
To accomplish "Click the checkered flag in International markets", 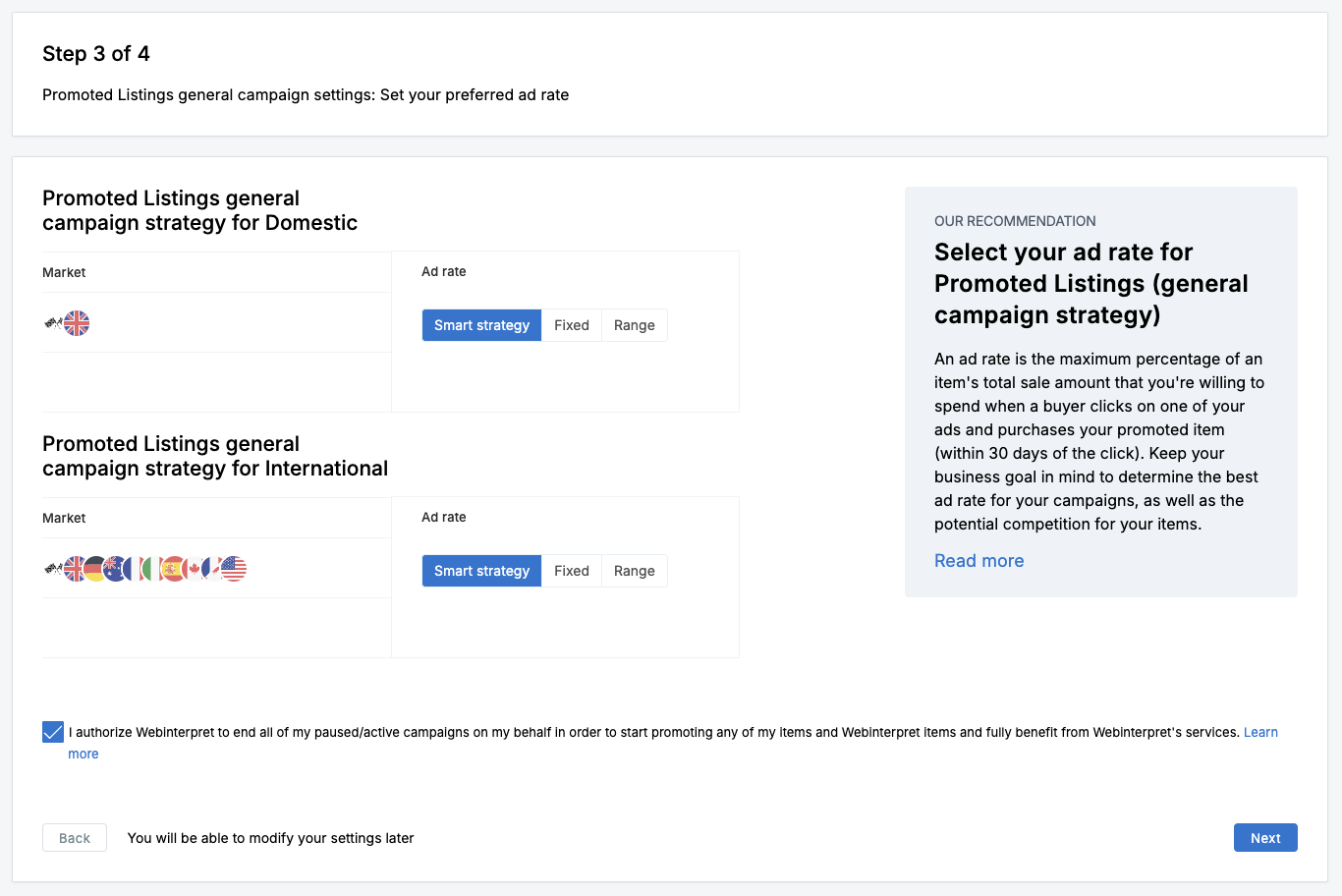I will 53,568.
